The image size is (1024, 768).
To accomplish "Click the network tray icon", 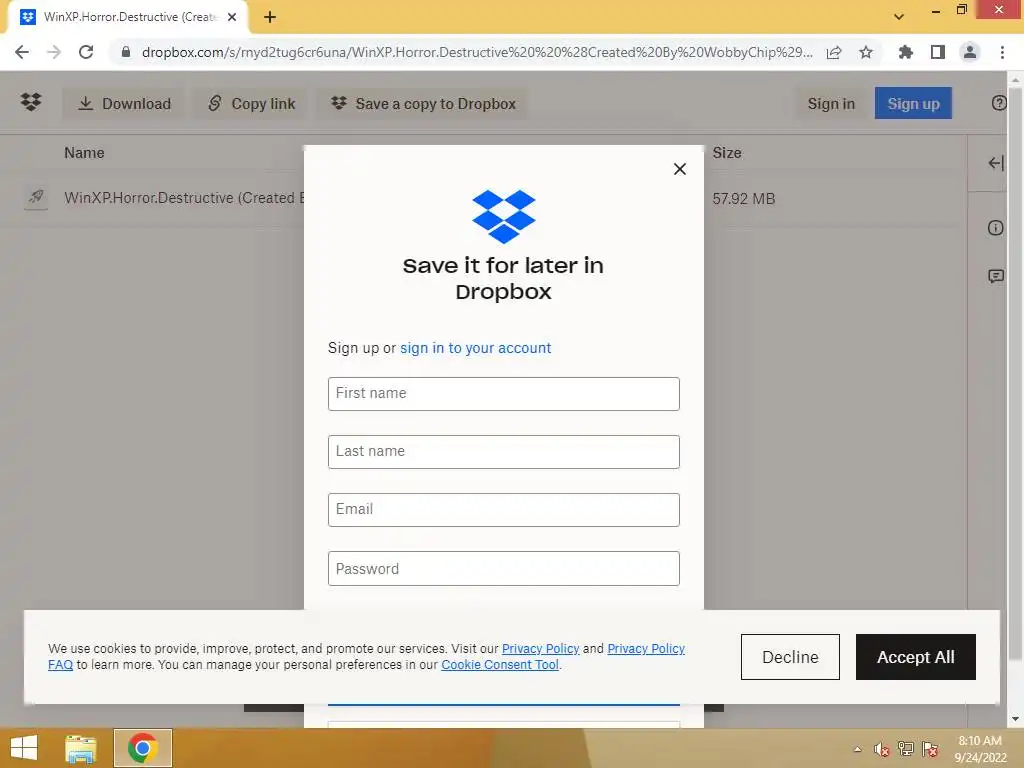I will pos(906,748).
